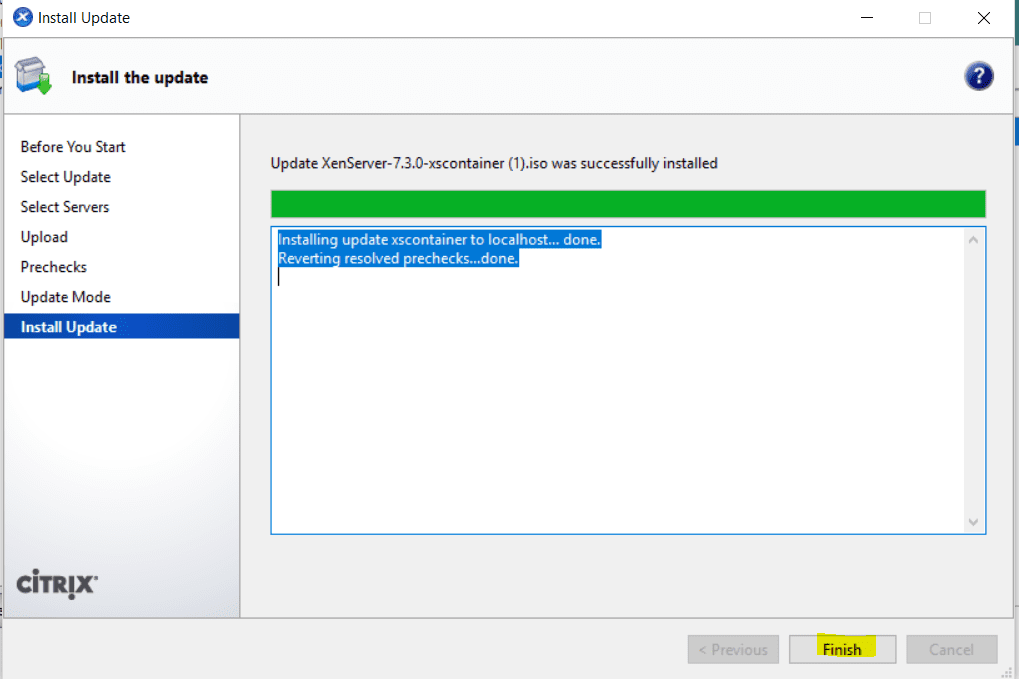The image size is (1019, 679).
Task: Click the blue help question mark icon
Action: (x=978, y=75)
